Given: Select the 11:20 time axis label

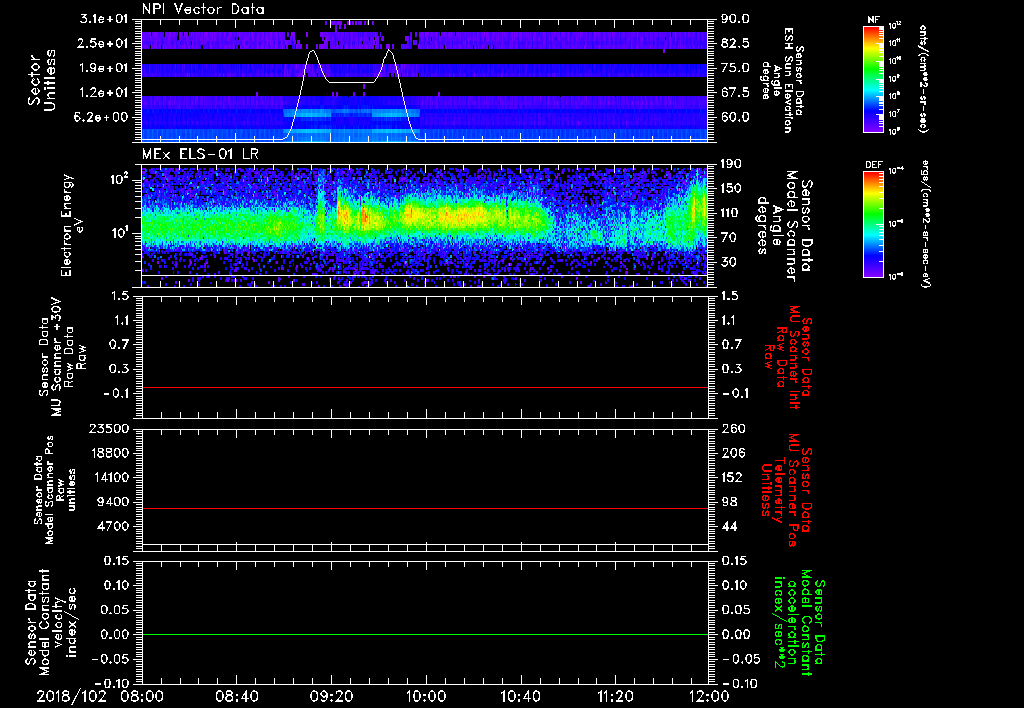Looking at the screenshot, I should point(615,694).
